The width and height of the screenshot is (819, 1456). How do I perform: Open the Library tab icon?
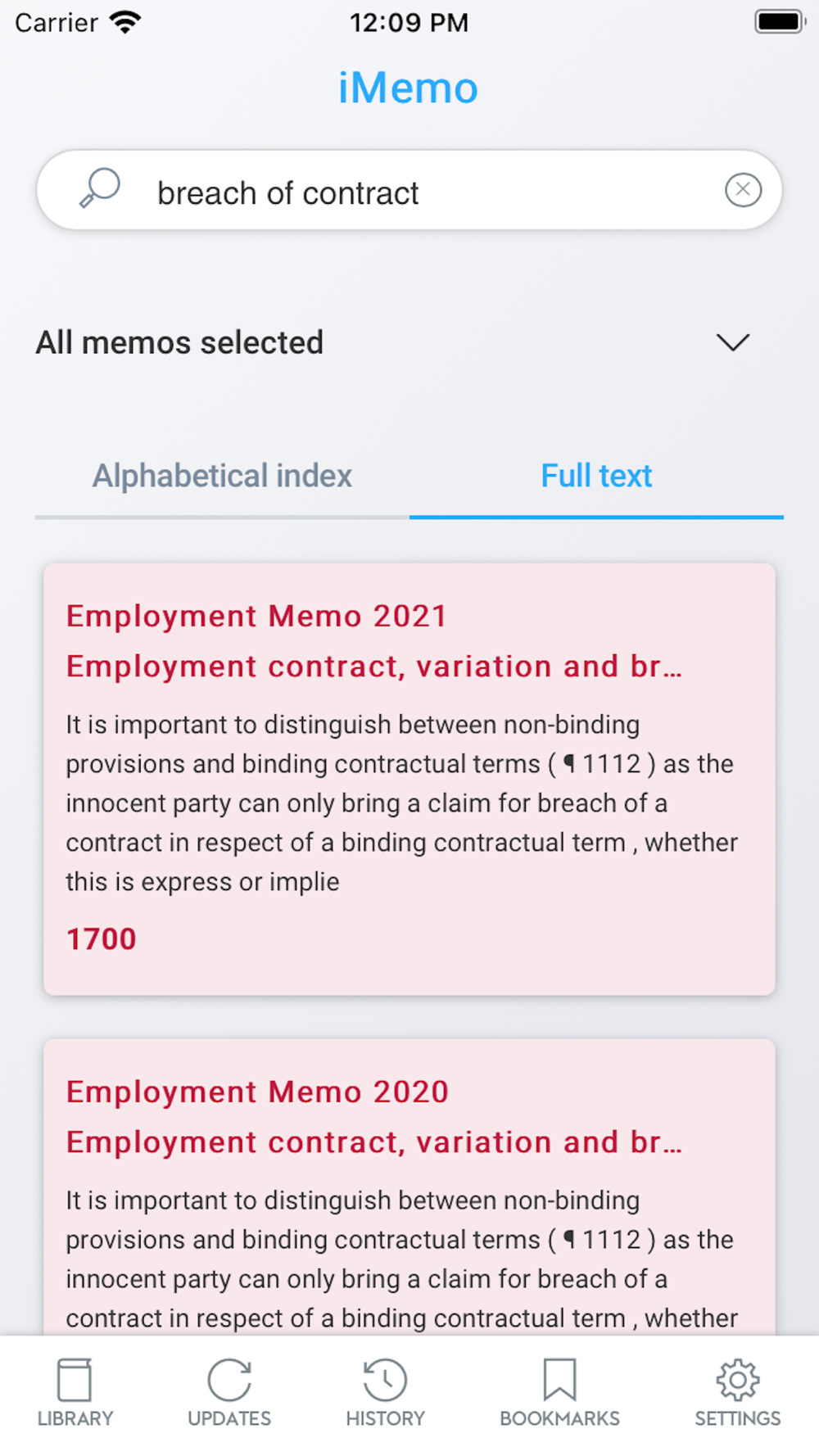(75, 1380)
